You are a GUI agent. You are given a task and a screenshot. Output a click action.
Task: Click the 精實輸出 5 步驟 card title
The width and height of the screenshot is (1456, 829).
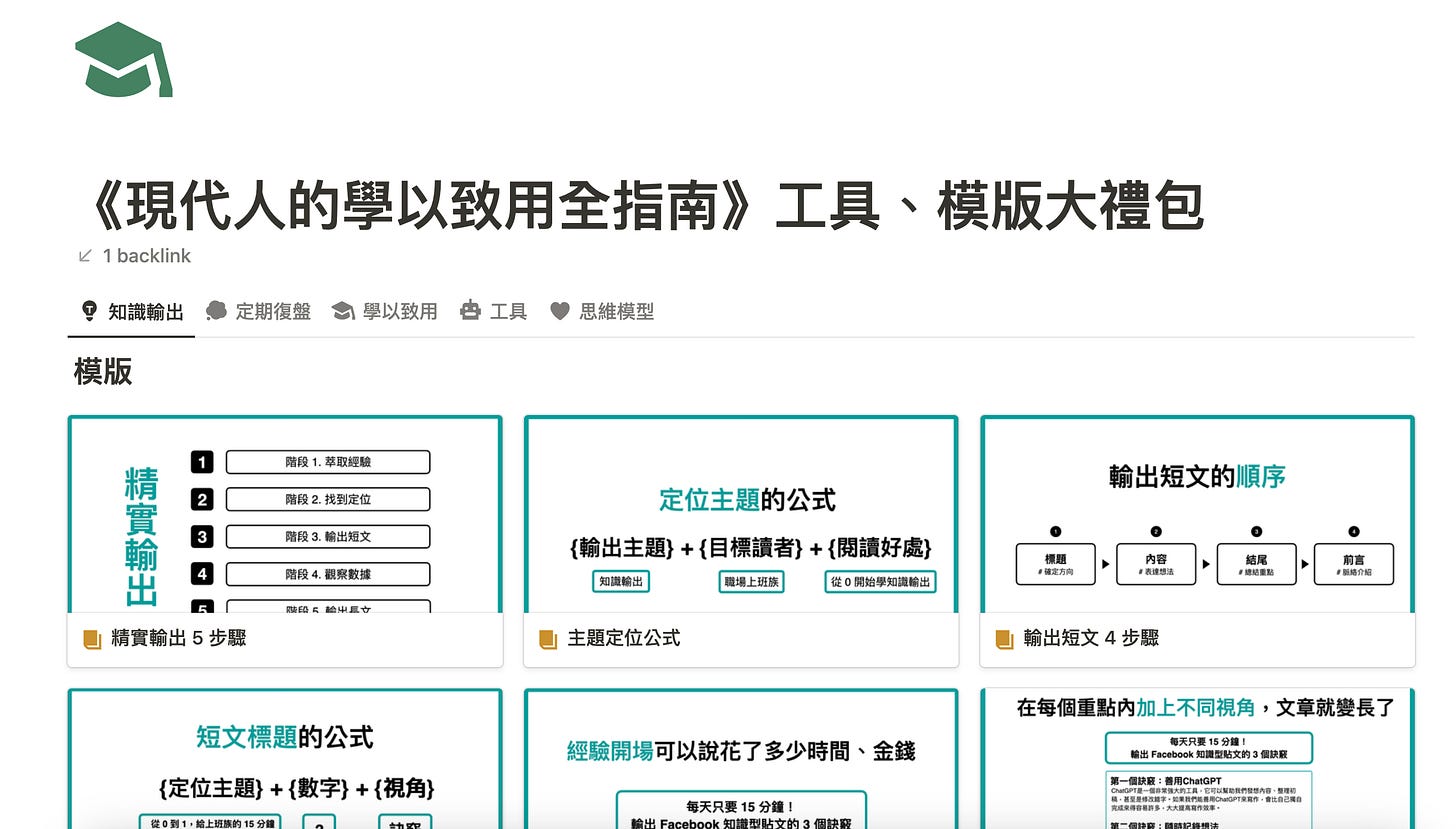(179, 638)
